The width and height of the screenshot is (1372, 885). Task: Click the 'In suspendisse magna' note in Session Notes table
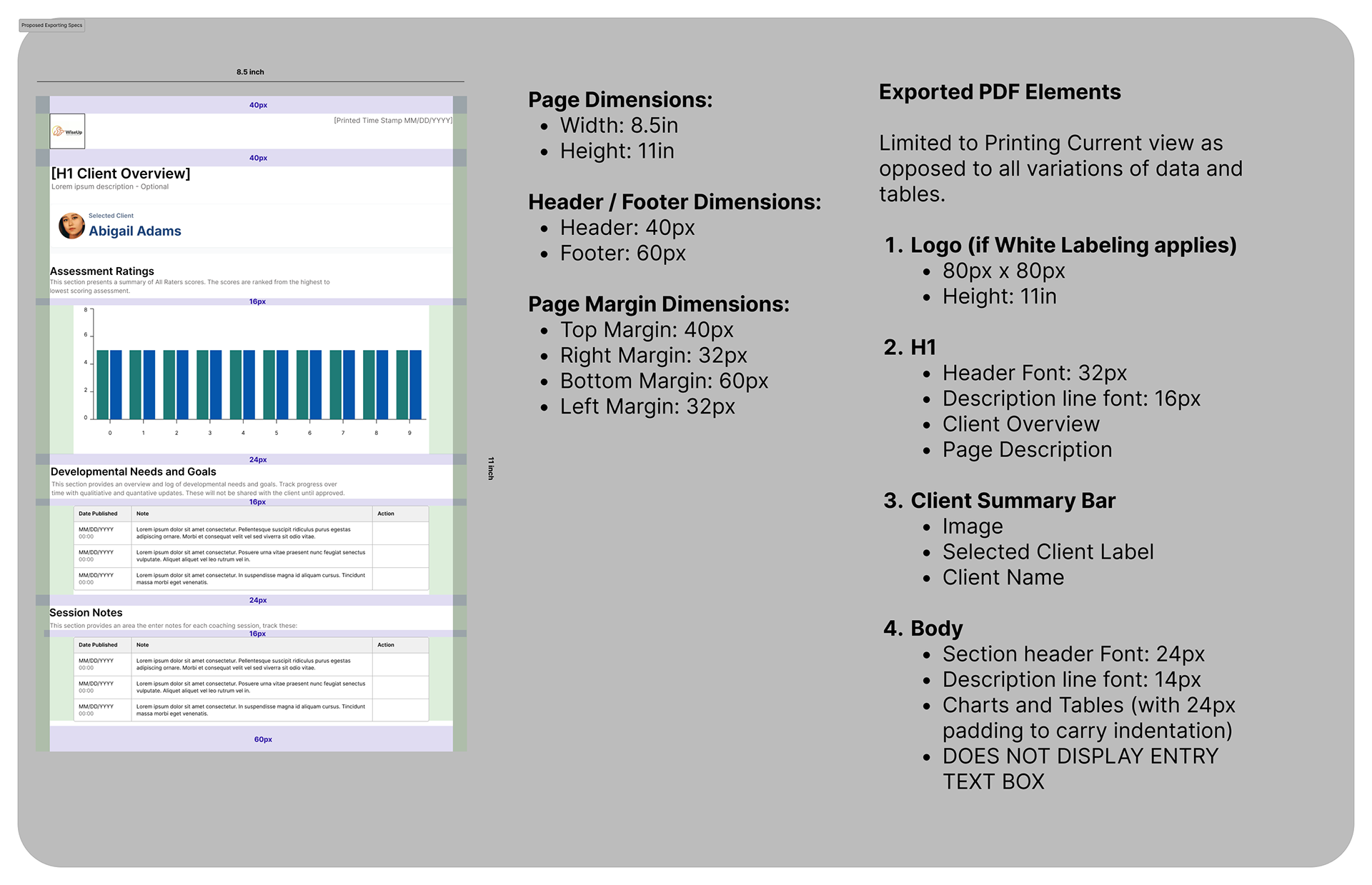(x=251, y=710)
